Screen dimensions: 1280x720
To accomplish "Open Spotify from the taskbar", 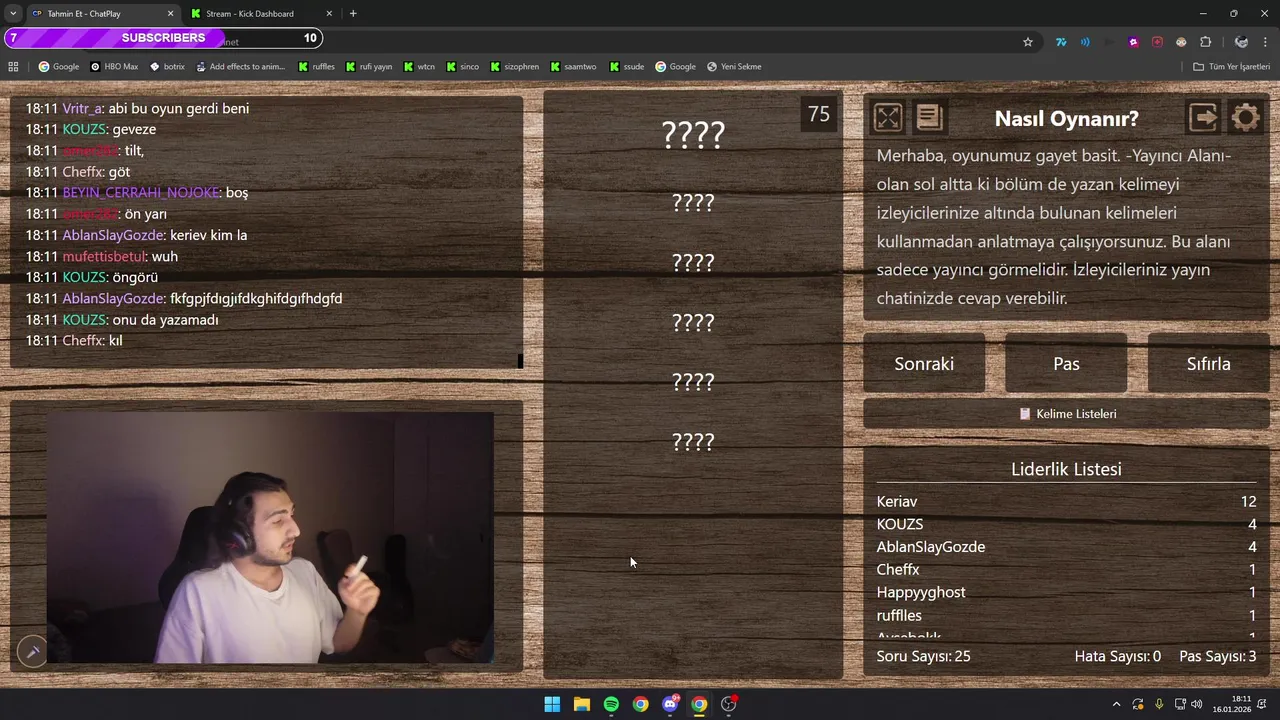I will click(611, 704).
